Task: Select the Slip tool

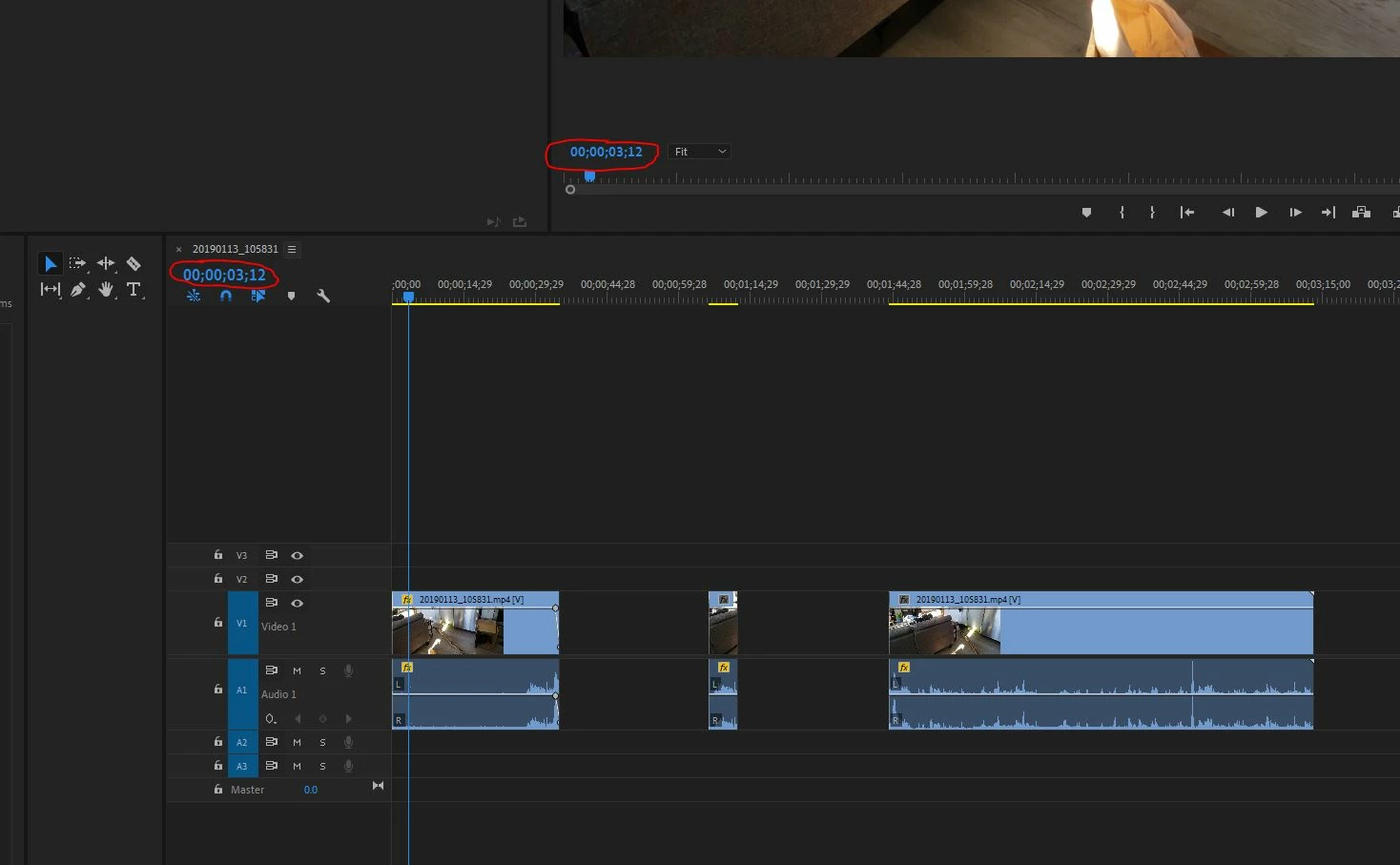Action: coord(50,289)
